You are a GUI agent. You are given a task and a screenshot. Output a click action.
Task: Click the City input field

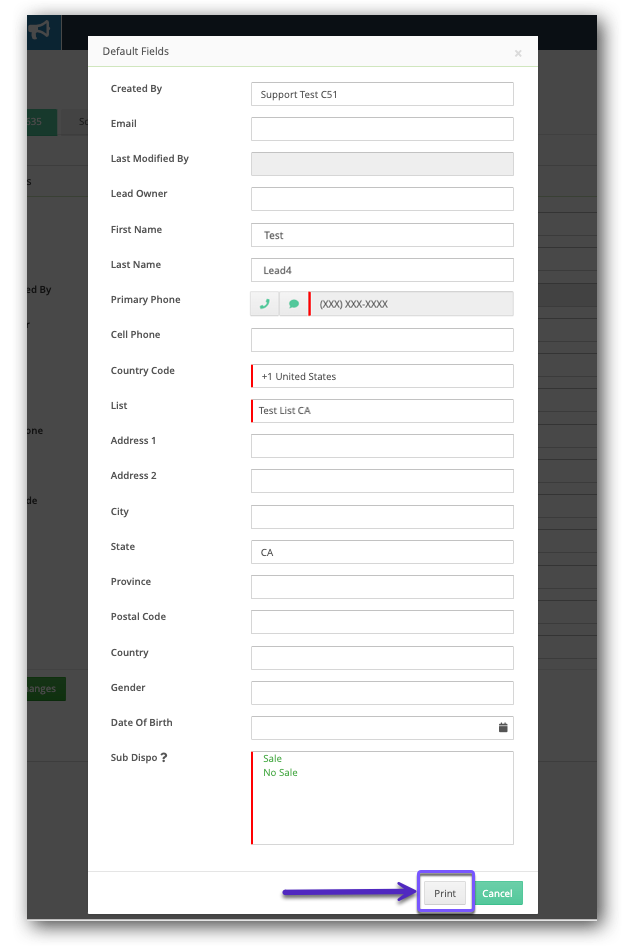coord(382,517)
